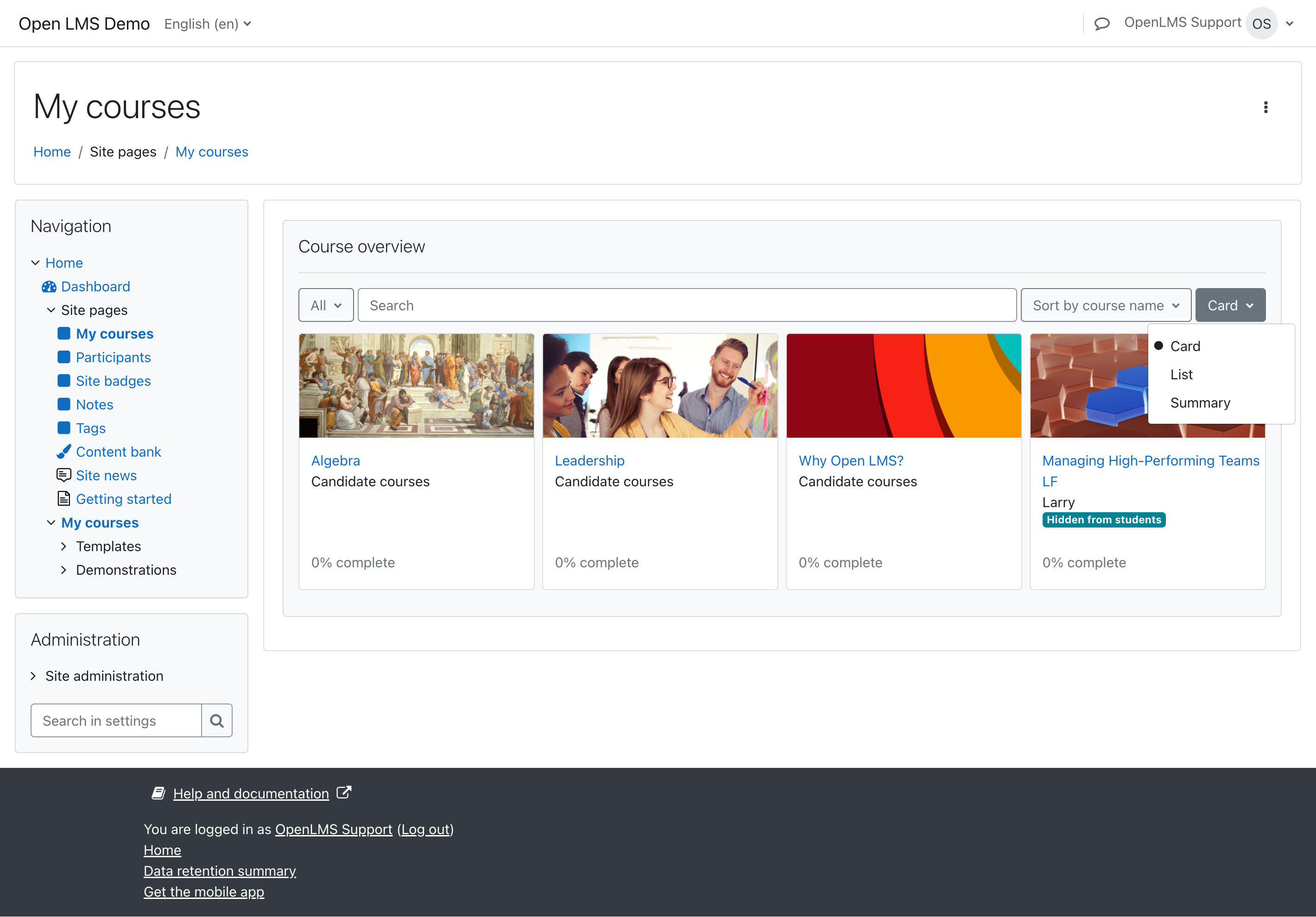Image resolution: width=1316 pixels, height=917 pixels.
Task: Click the book icon beside Help and documentation
Action: [159, 793]
